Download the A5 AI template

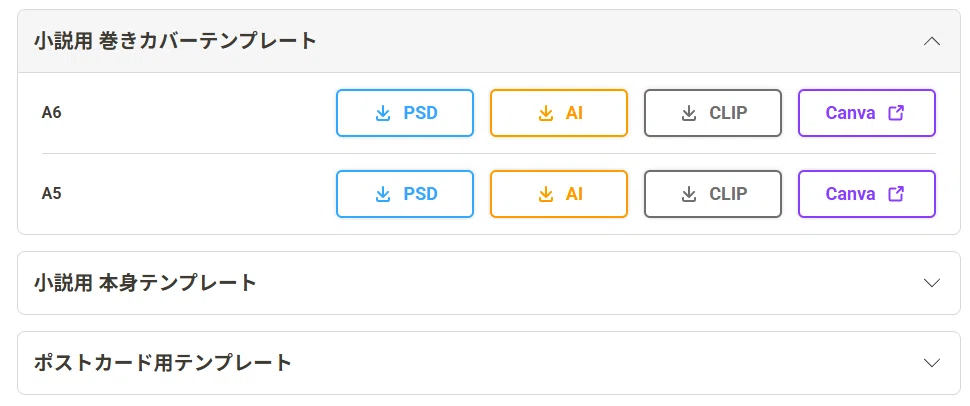[559, 194]
